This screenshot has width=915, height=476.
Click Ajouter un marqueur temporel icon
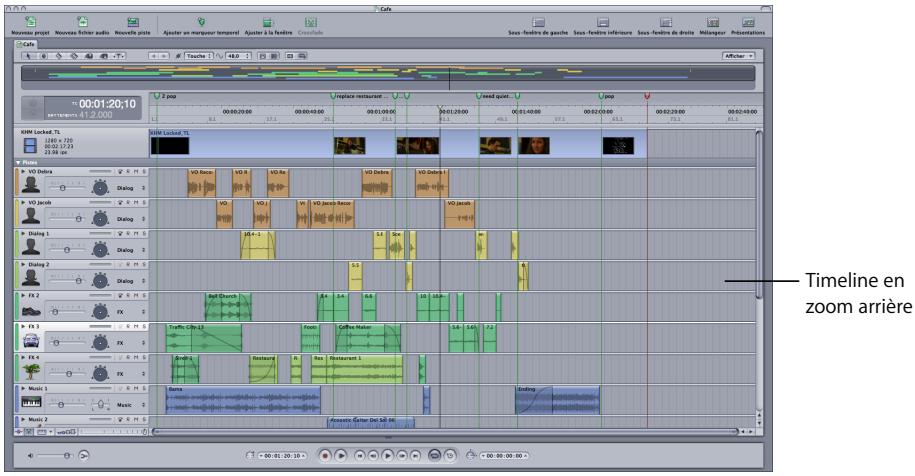point(201,22)
